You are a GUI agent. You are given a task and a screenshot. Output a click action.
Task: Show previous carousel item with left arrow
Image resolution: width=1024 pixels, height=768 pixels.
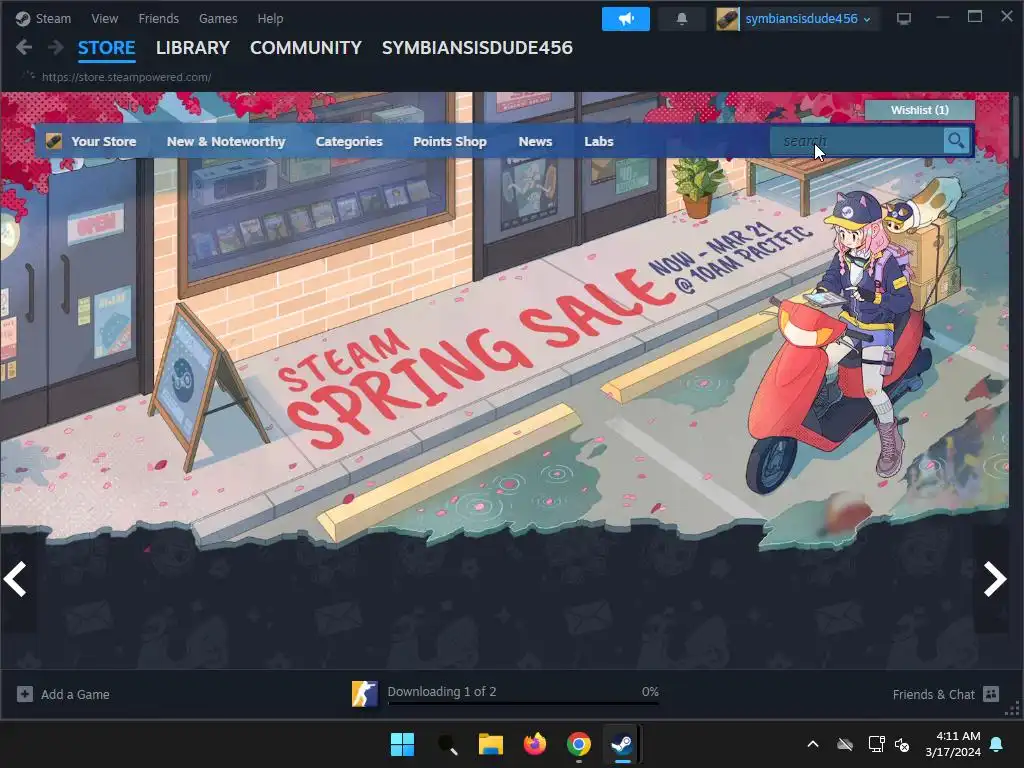click(x=16, y=579)
